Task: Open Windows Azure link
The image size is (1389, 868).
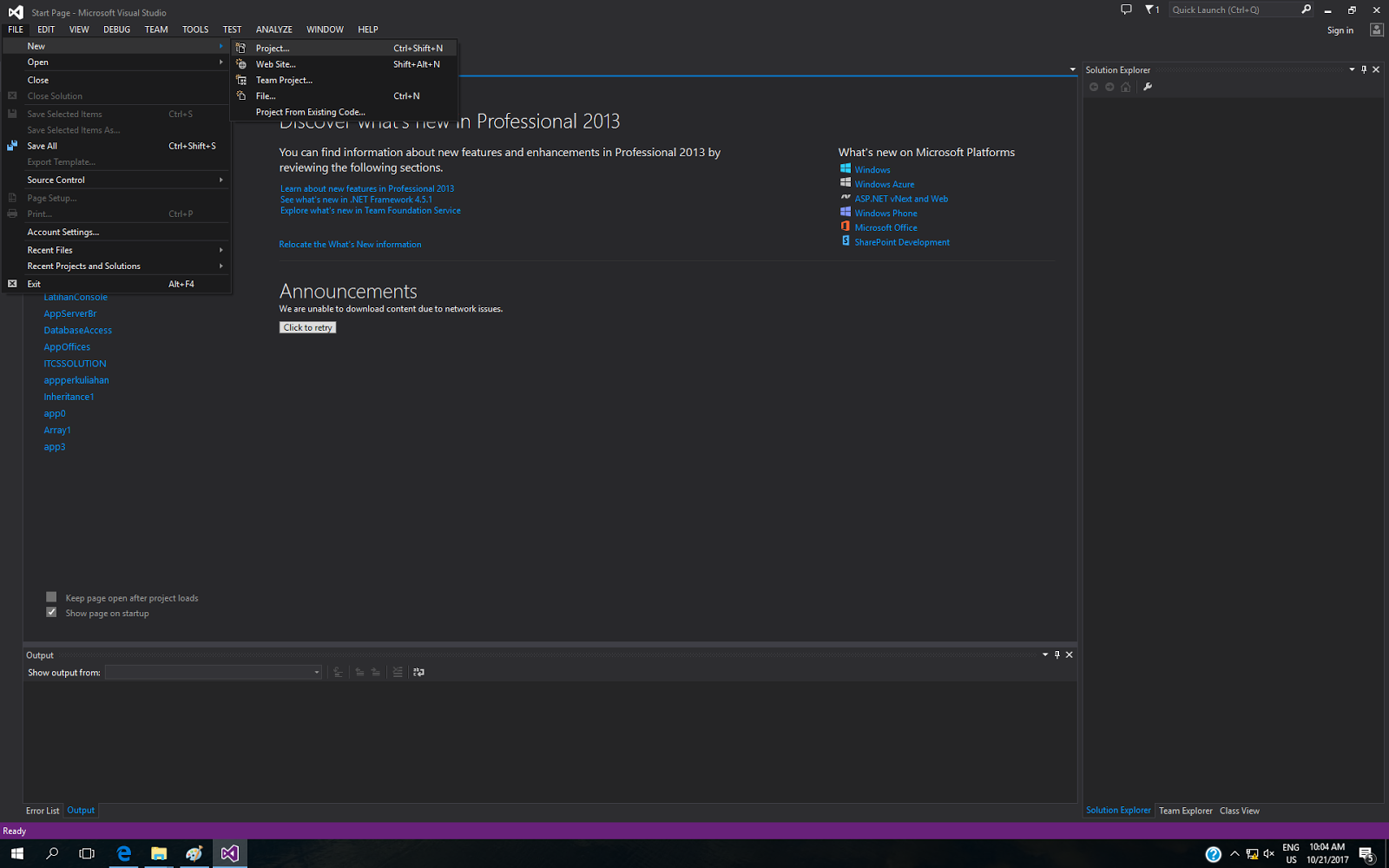Action: point(884,184)
